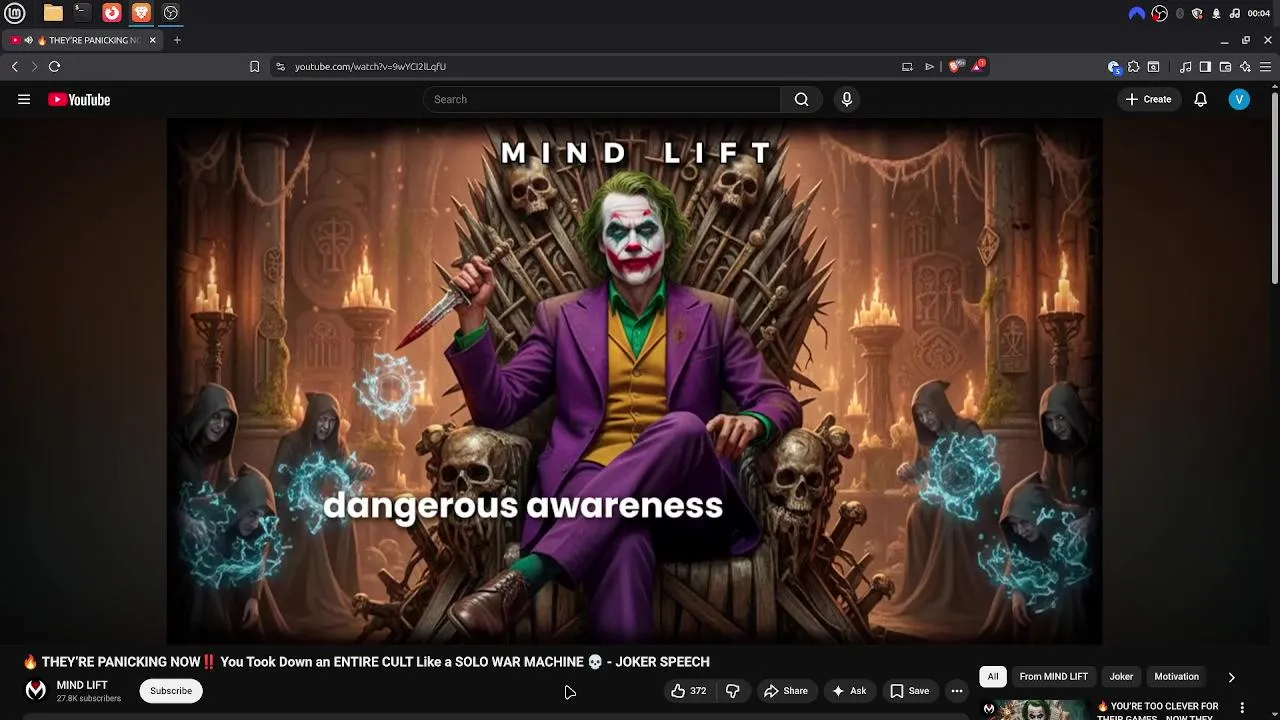Focus the YouTube search field
Image resolution: width=1280 pixels, height=720 pixels.
pos(602,99)
